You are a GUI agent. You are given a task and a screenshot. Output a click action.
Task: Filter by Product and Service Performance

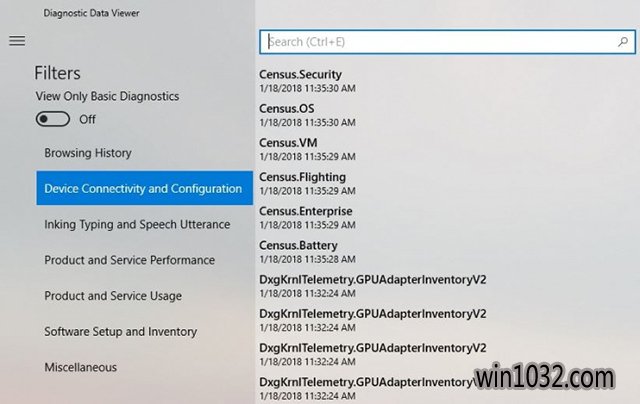(x=129, y=260)
